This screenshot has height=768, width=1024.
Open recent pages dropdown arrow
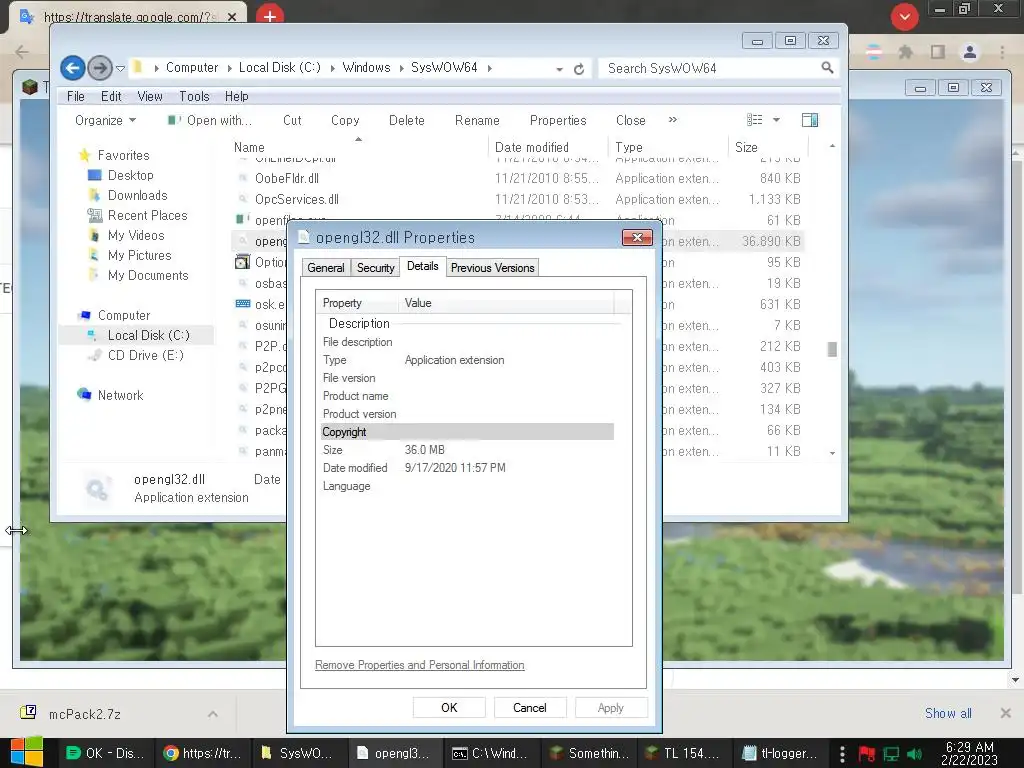pos(120,68)
